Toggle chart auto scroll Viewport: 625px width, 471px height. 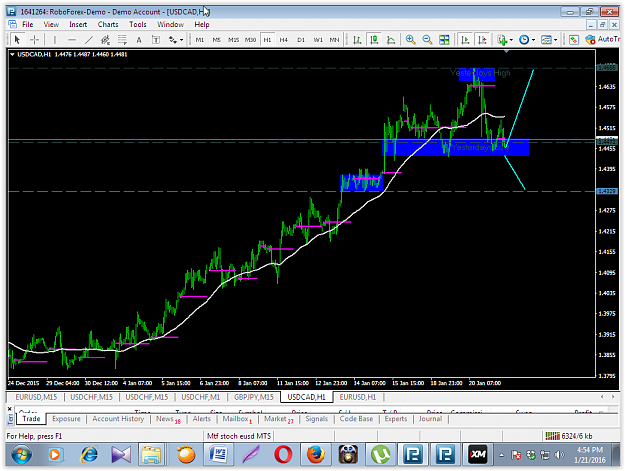tap(465, 39)
